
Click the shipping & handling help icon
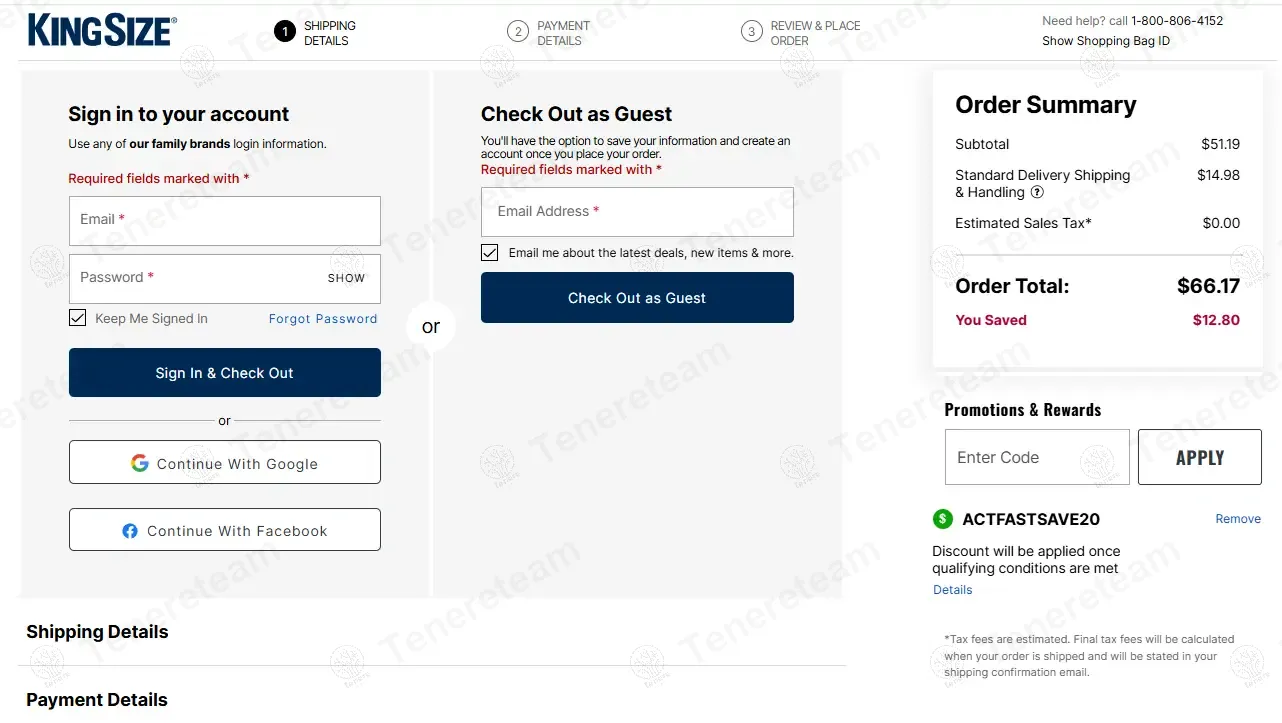pos(1037,192)
